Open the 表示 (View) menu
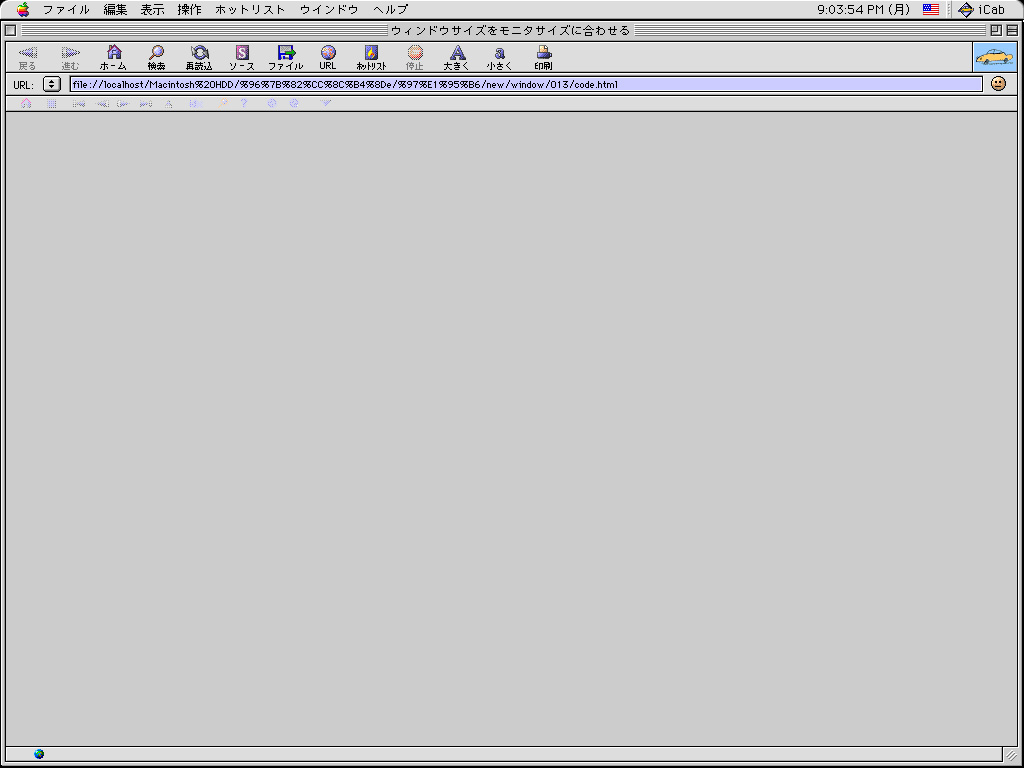The height and width of the screenshot is (768, 1024). 153,9
